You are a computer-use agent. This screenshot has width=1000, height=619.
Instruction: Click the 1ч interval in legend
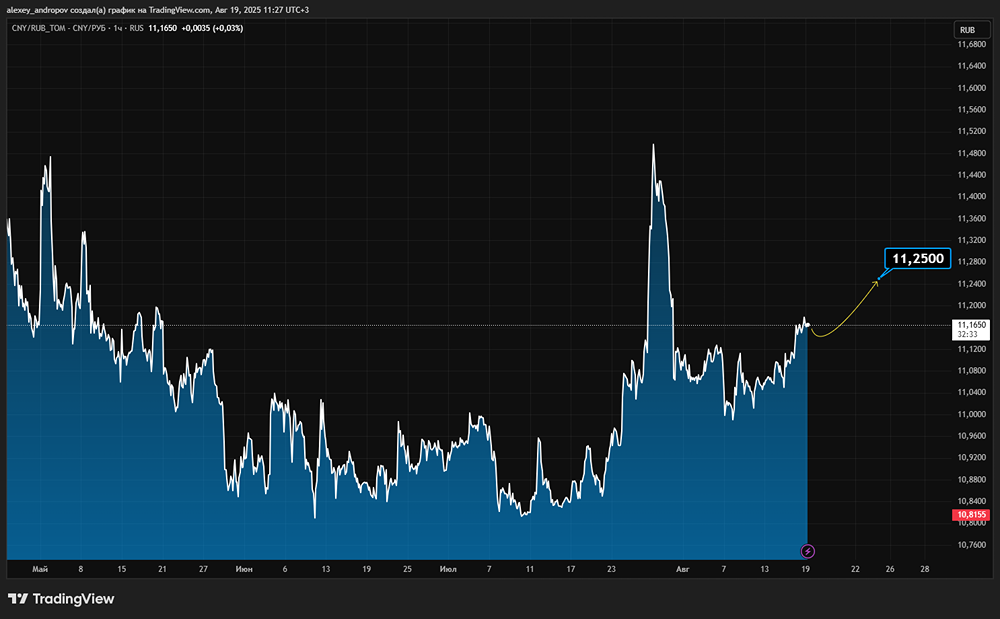point(117,28)
